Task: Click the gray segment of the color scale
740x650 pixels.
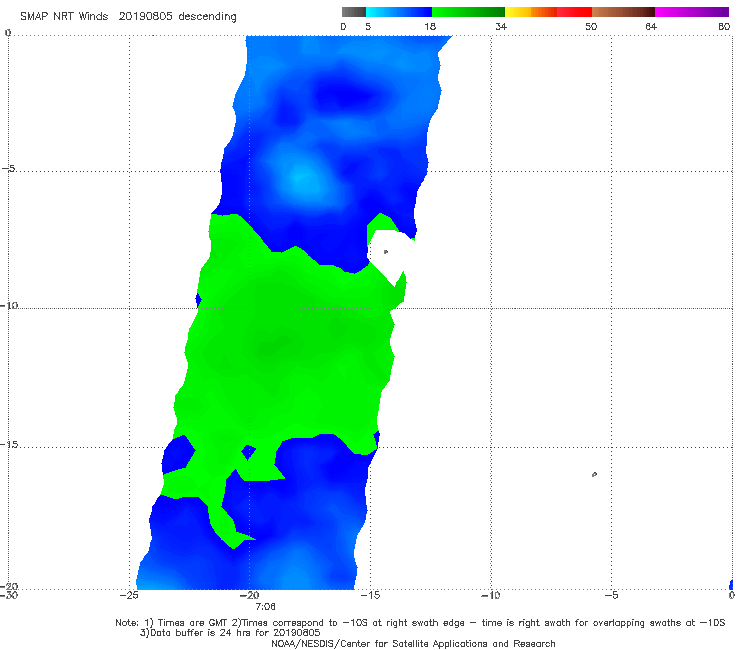Action: [353, 12]
